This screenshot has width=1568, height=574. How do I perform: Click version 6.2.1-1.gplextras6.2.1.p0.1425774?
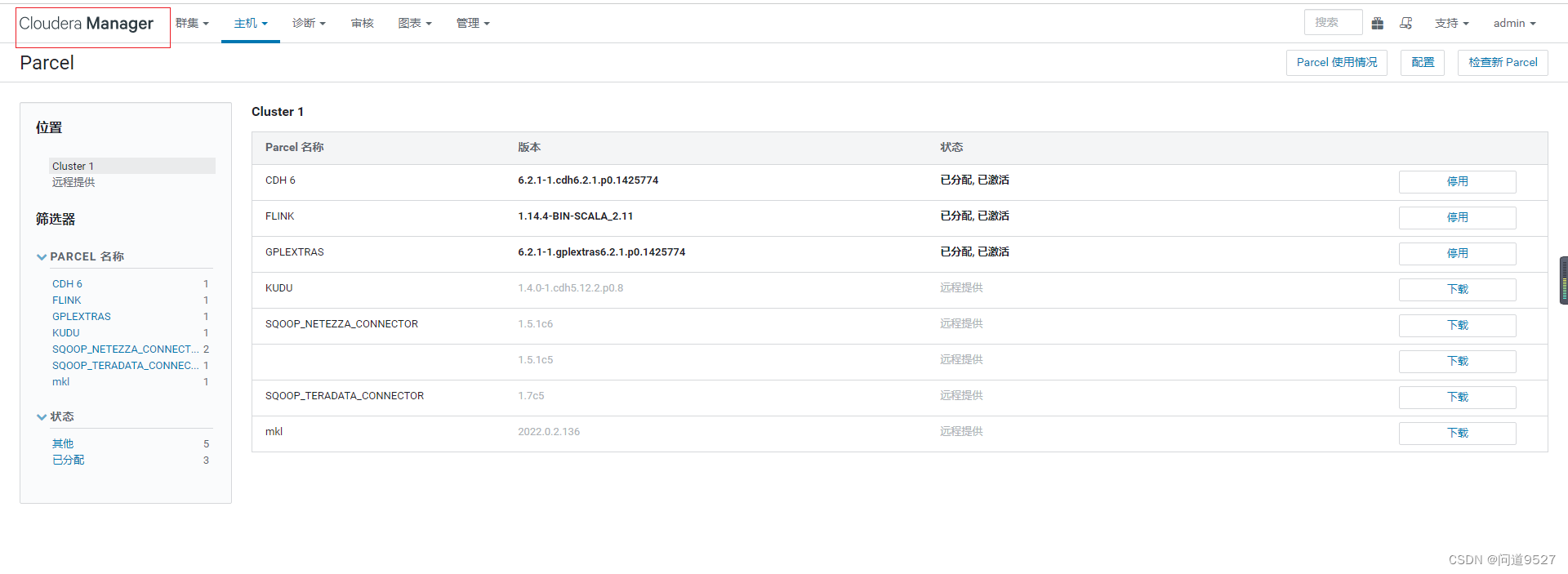tap(602, 252)
